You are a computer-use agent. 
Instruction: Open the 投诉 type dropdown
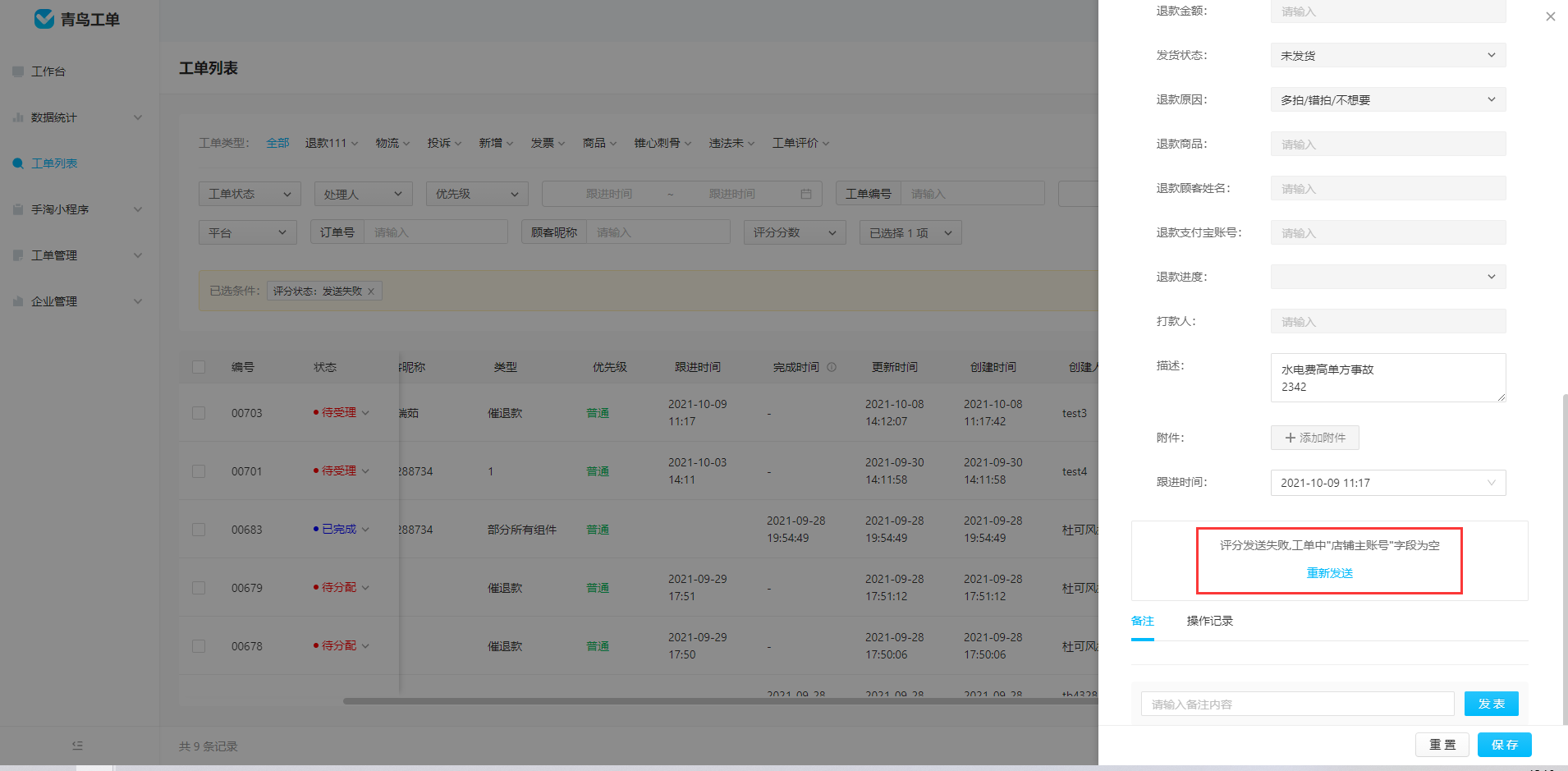[x=444, y=143]
